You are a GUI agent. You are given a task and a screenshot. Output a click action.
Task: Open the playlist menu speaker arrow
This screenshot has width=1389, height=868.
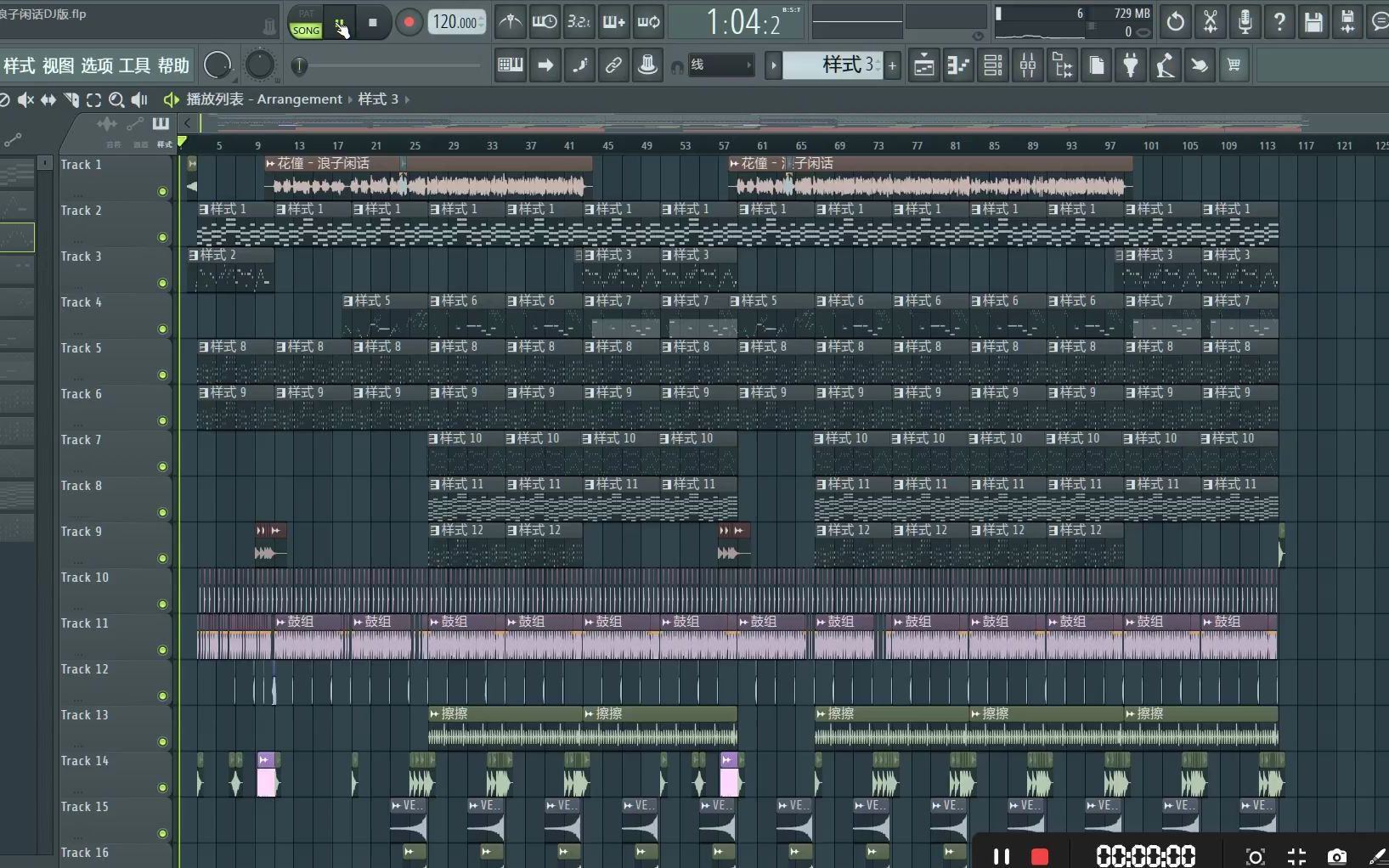tap(171, 99)
